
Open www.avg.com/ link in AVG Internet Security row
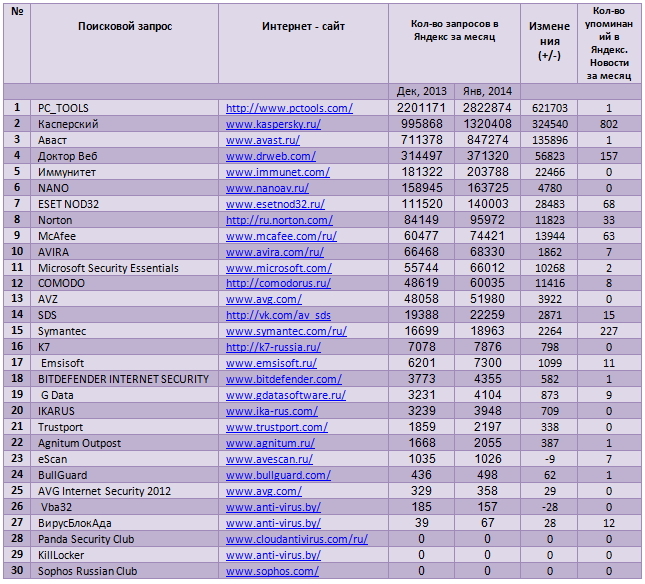tap(264, 491)
